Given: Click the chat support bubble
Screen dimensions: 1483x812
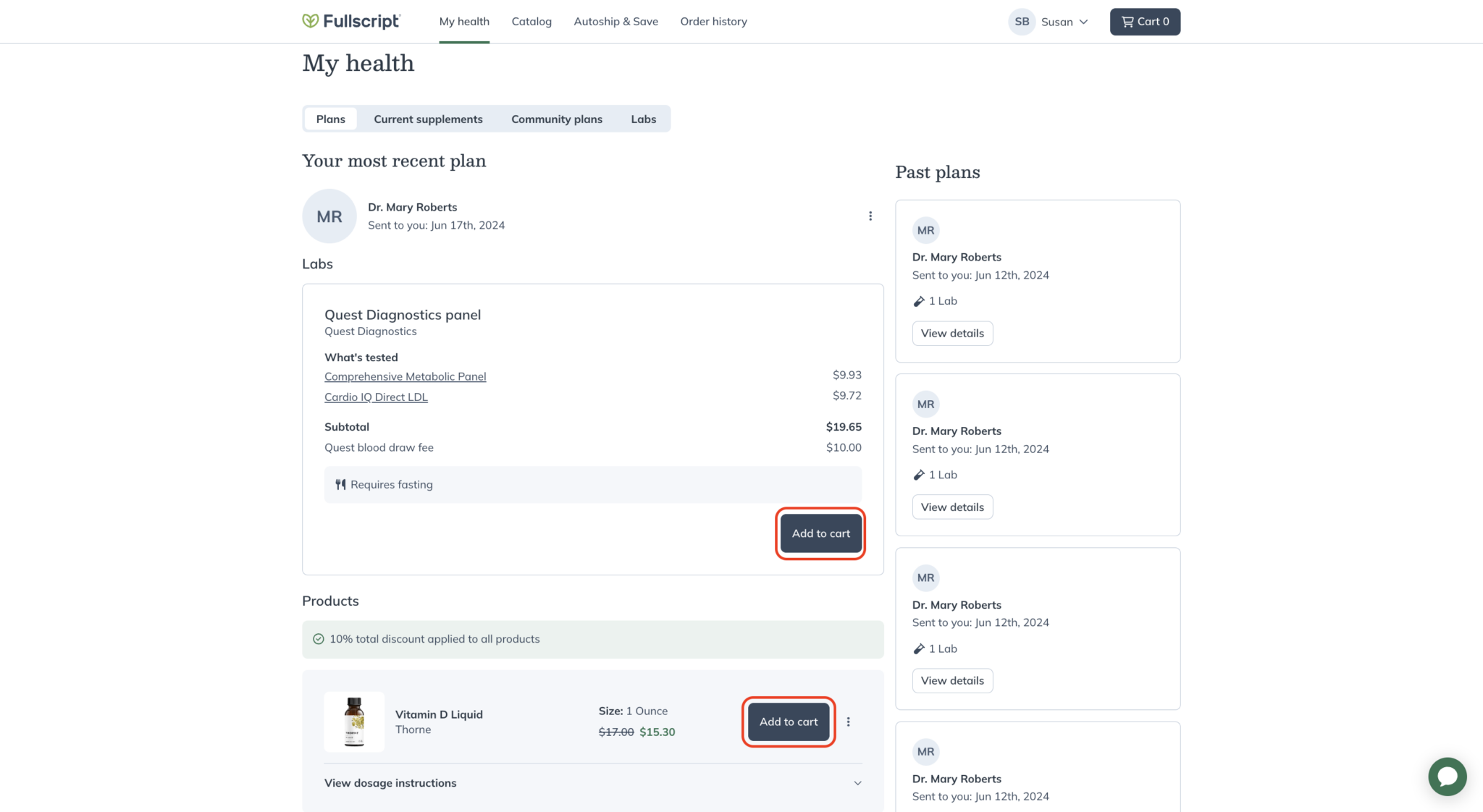Looking at the screenshot, I should pos(1447,777).
